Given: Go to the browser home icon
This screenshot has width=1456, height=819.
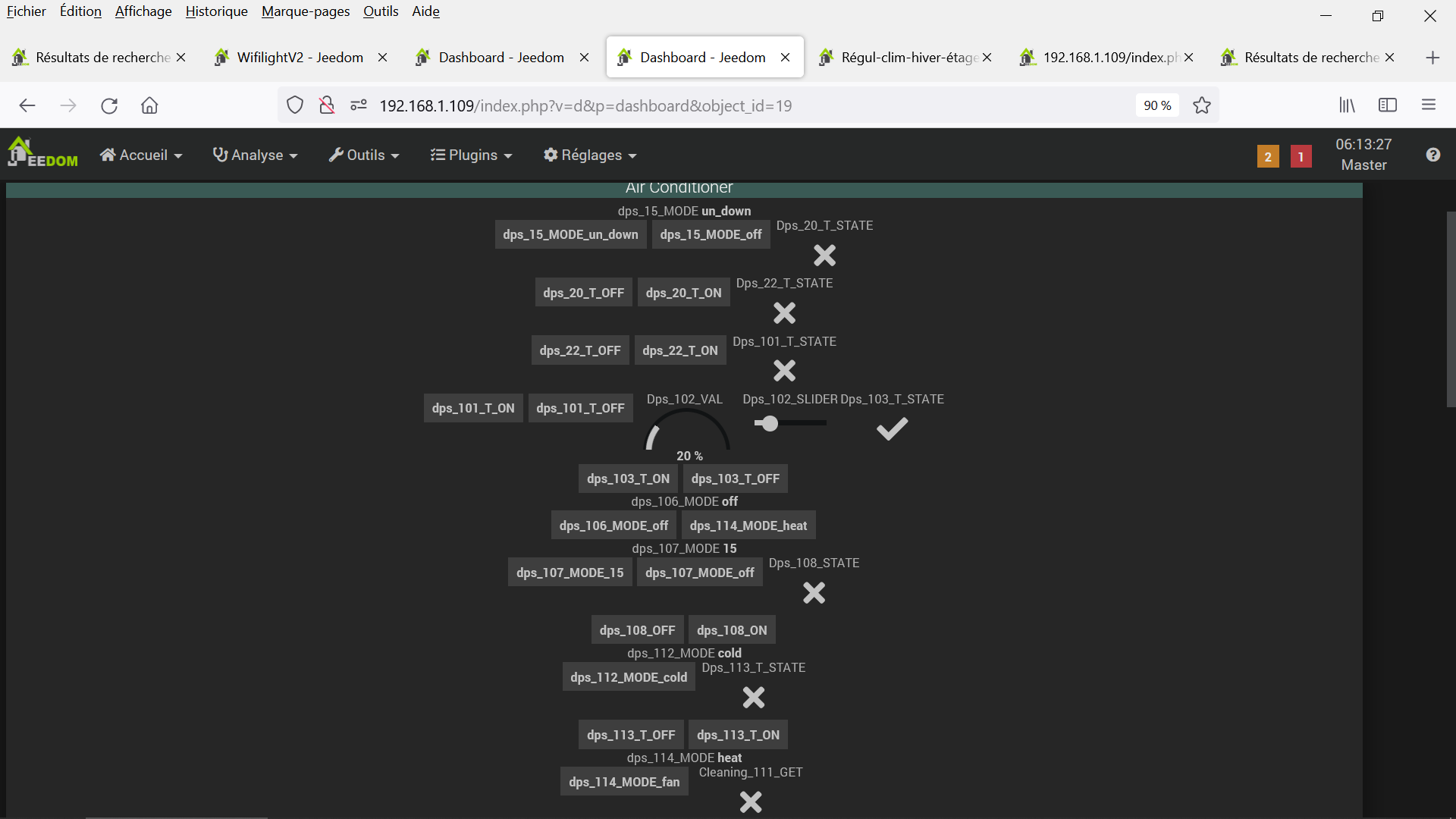Looking at the screenshot, I should [x=149, y=105].
